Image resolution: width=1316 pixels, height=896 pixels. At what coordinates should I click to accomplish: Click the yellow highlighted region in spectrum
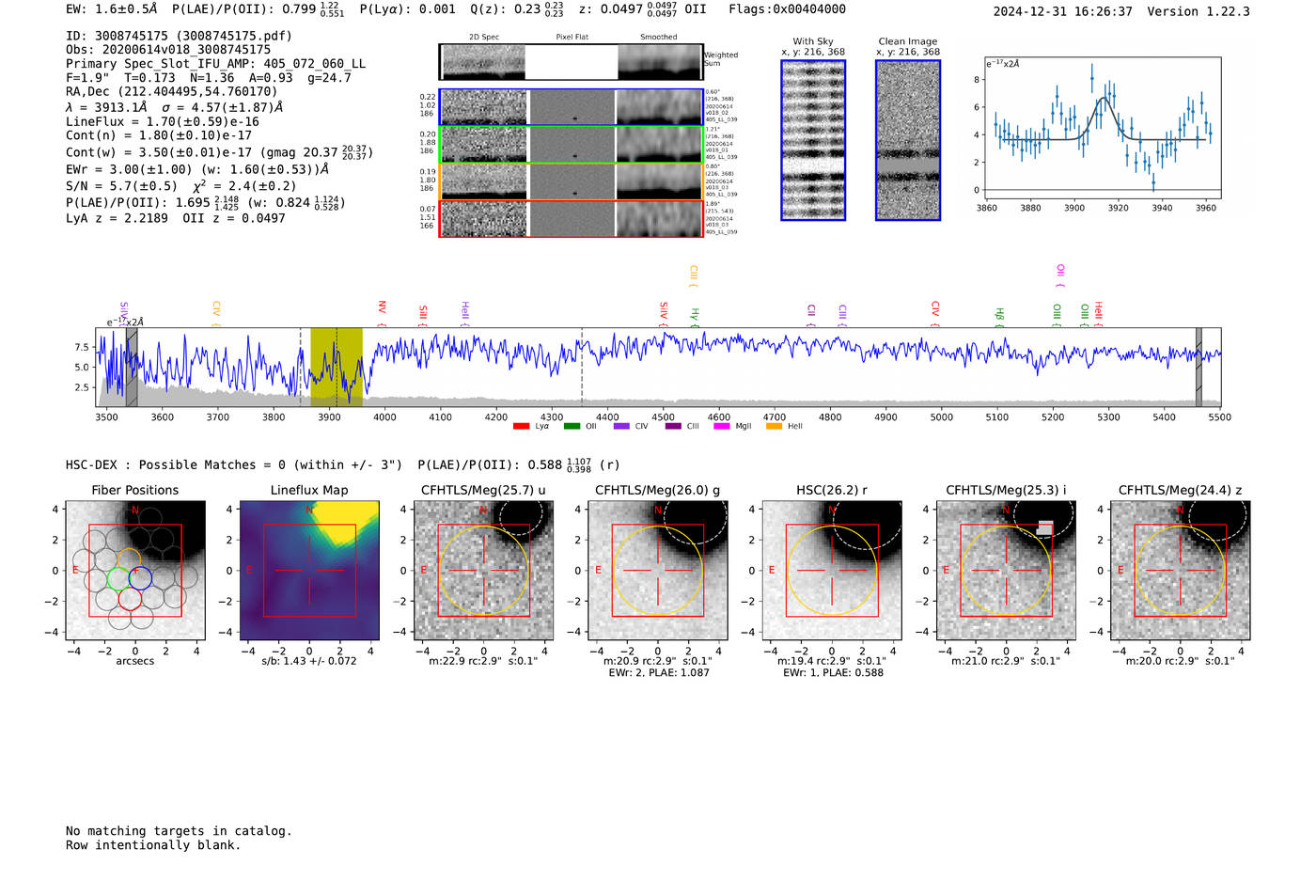point(337,368)
